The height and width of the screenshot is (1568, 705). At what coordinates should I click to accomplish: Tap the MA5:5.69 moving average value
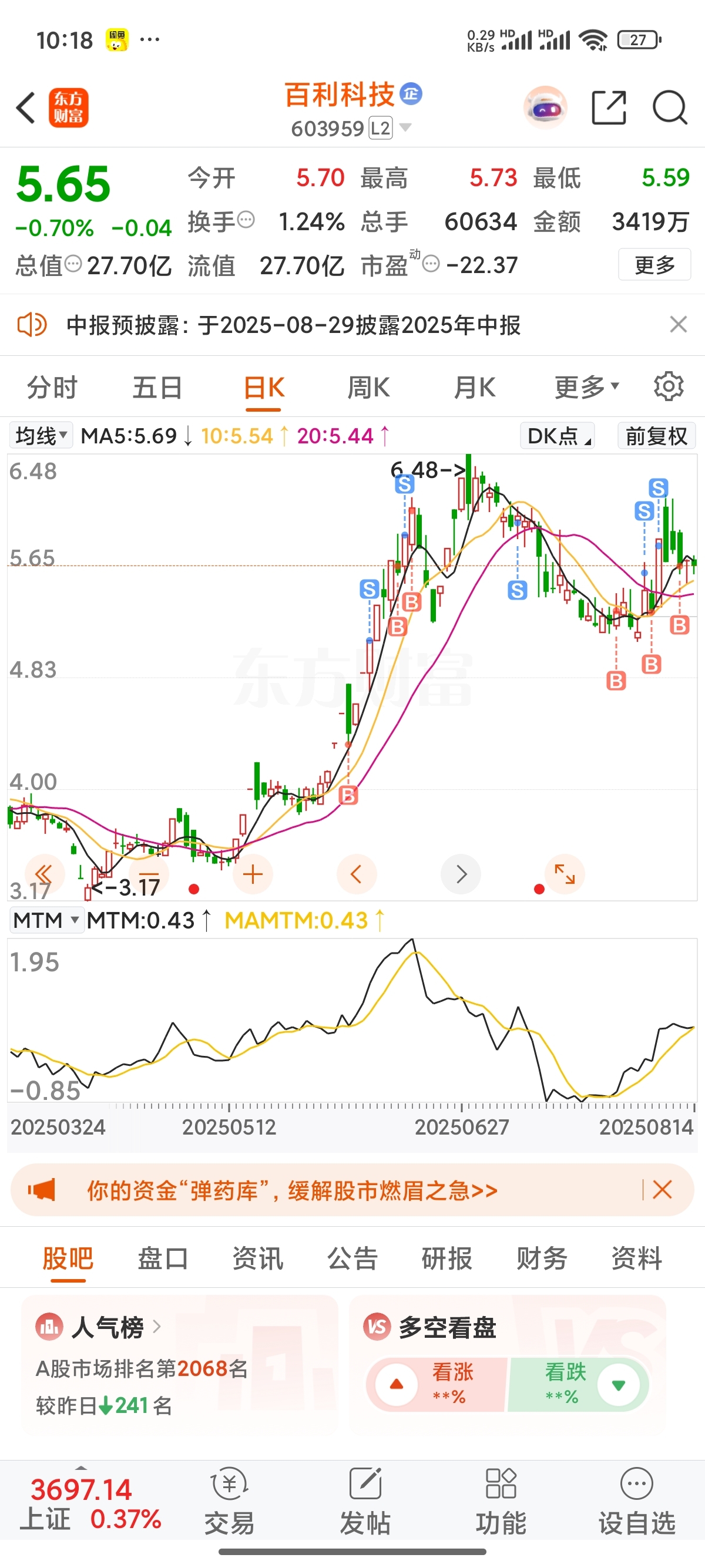click(x=137, y=436)
